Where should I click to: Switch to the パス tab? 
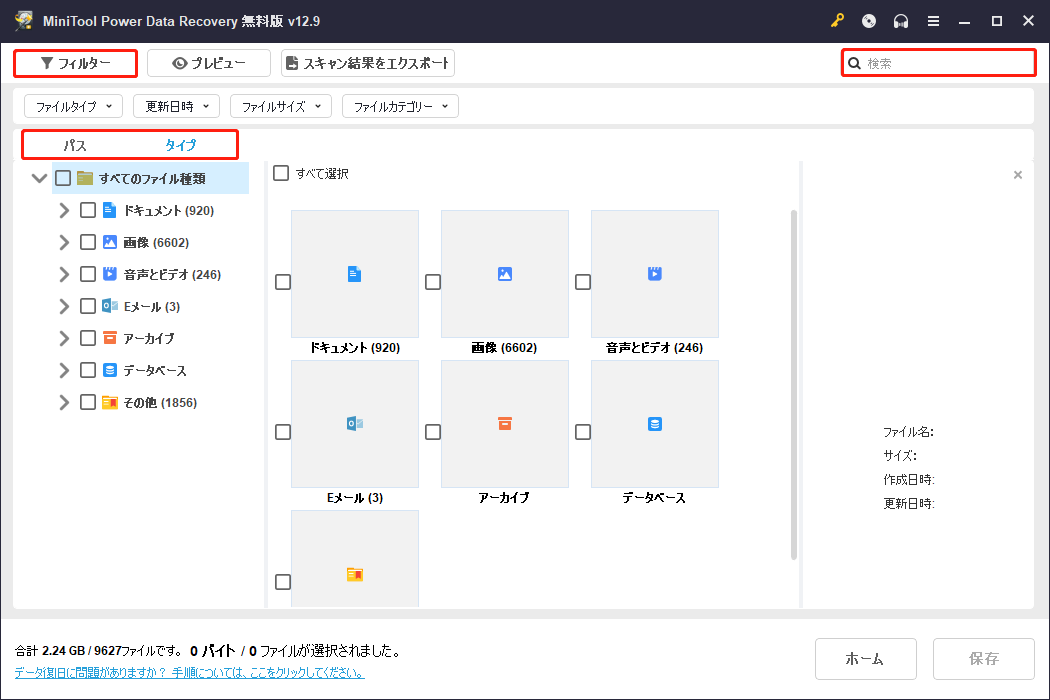click(x=75, y=145)
